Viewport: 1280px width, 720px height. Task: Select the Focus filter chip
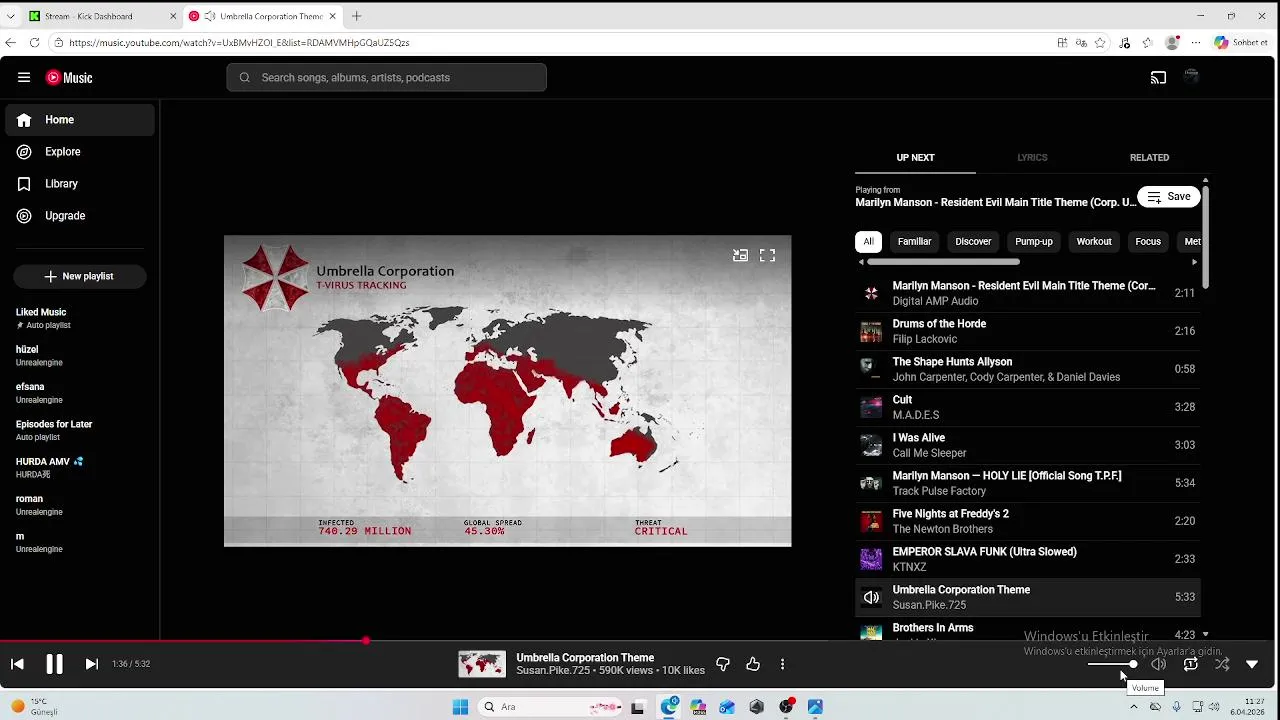click(1148, 241)
